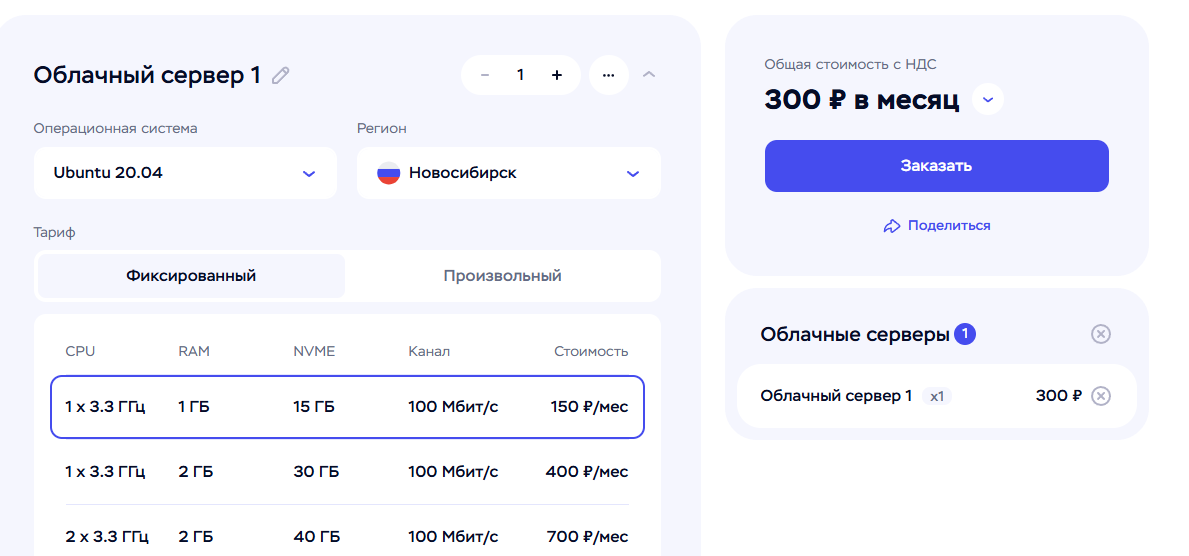Click the Облачные серверы count badge
This screenshot has width=1189, height=556.
[965, 334]
